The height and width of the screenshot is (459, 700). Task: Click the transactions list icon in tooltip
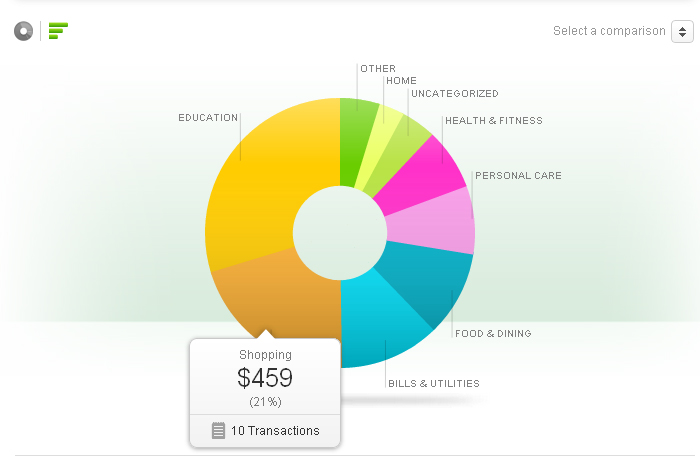click(218, 431)
